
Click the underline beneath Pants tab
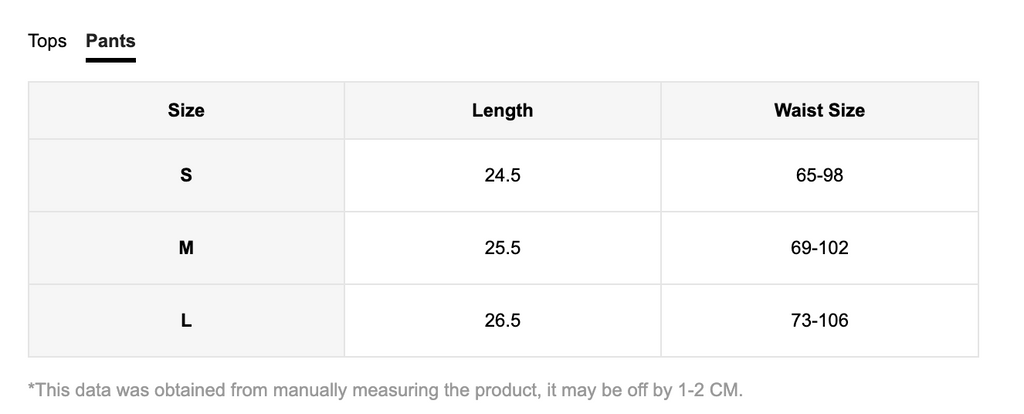(110, 60)
